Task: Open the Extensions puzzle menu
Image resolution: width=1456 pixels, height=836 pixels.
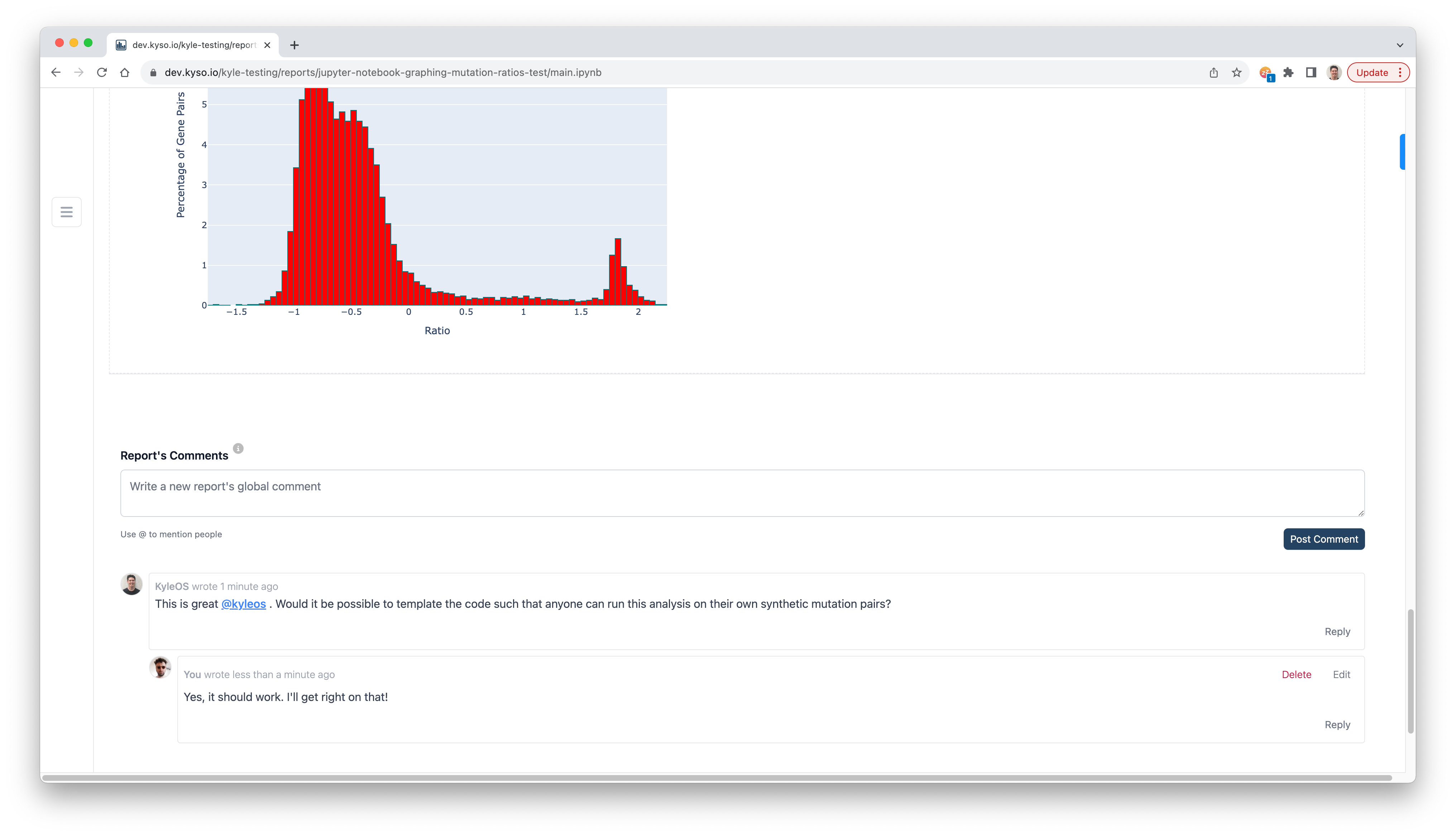Action: [x=1288, y=72]
